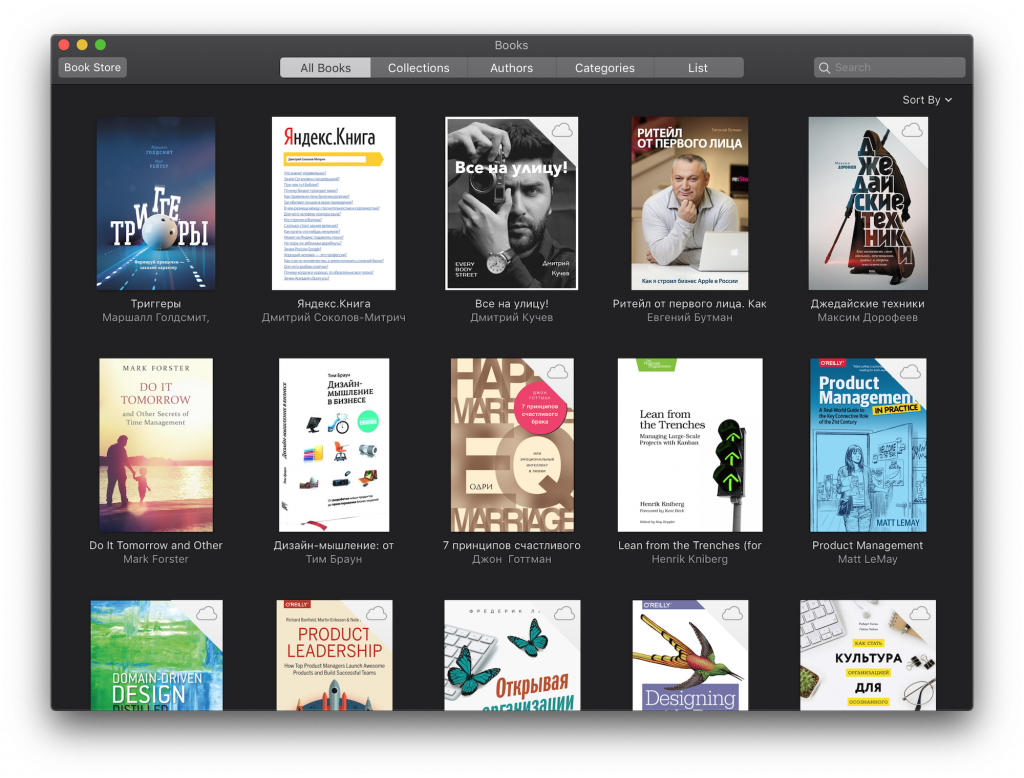The height and width of the screenshot is (778, 1024).
Task: Open Дизайн-мышление book cover
Action: [334, 445]
